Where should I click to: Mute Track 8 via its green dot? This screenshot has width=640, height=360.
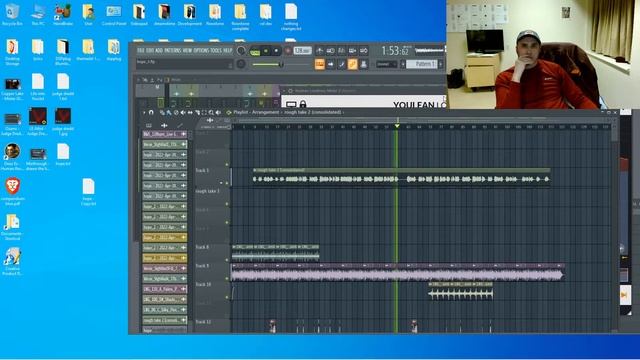pos(227,260)
